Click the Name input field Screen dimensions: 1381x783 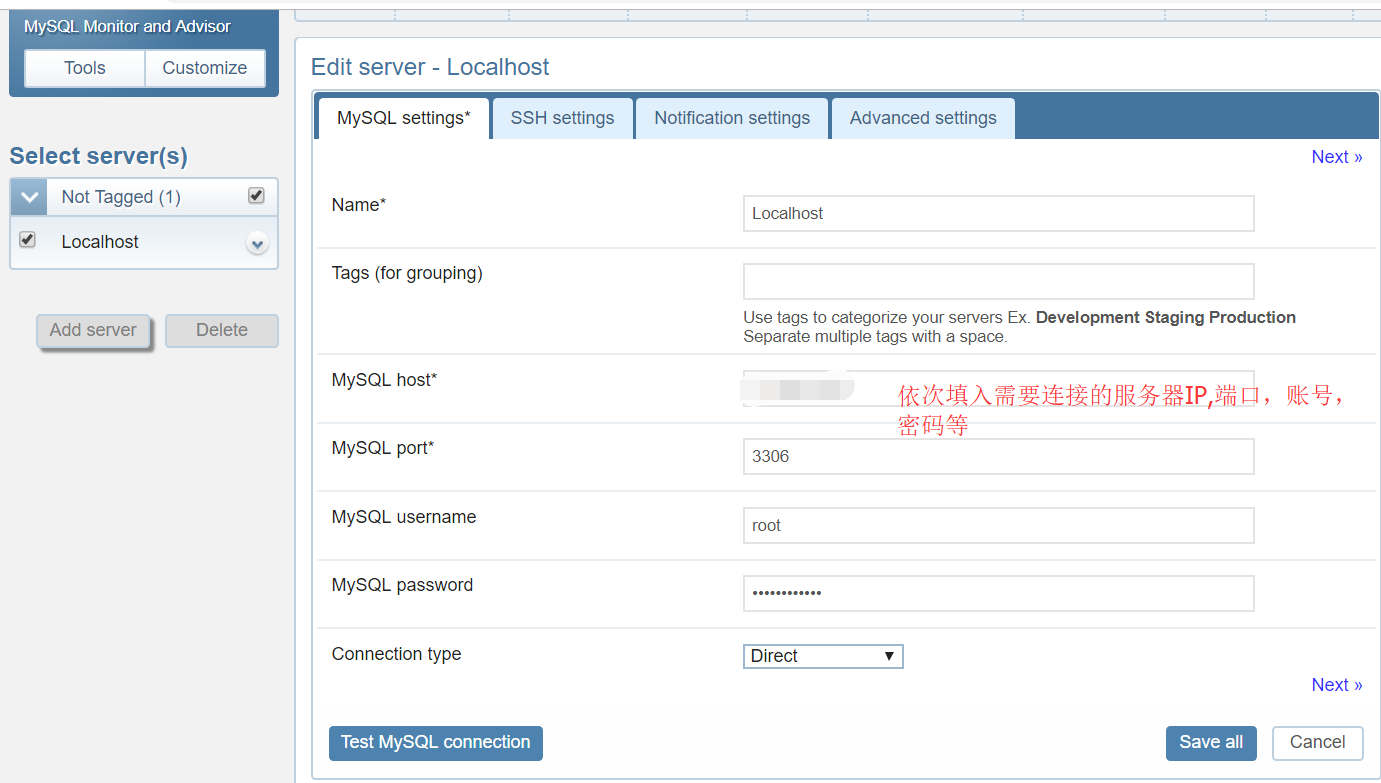tap(998, 213)
